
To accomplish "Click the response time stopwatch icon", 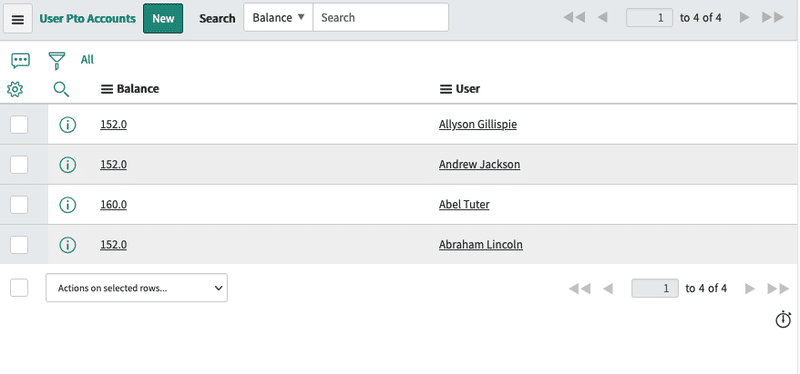I will tap(783, 319).
